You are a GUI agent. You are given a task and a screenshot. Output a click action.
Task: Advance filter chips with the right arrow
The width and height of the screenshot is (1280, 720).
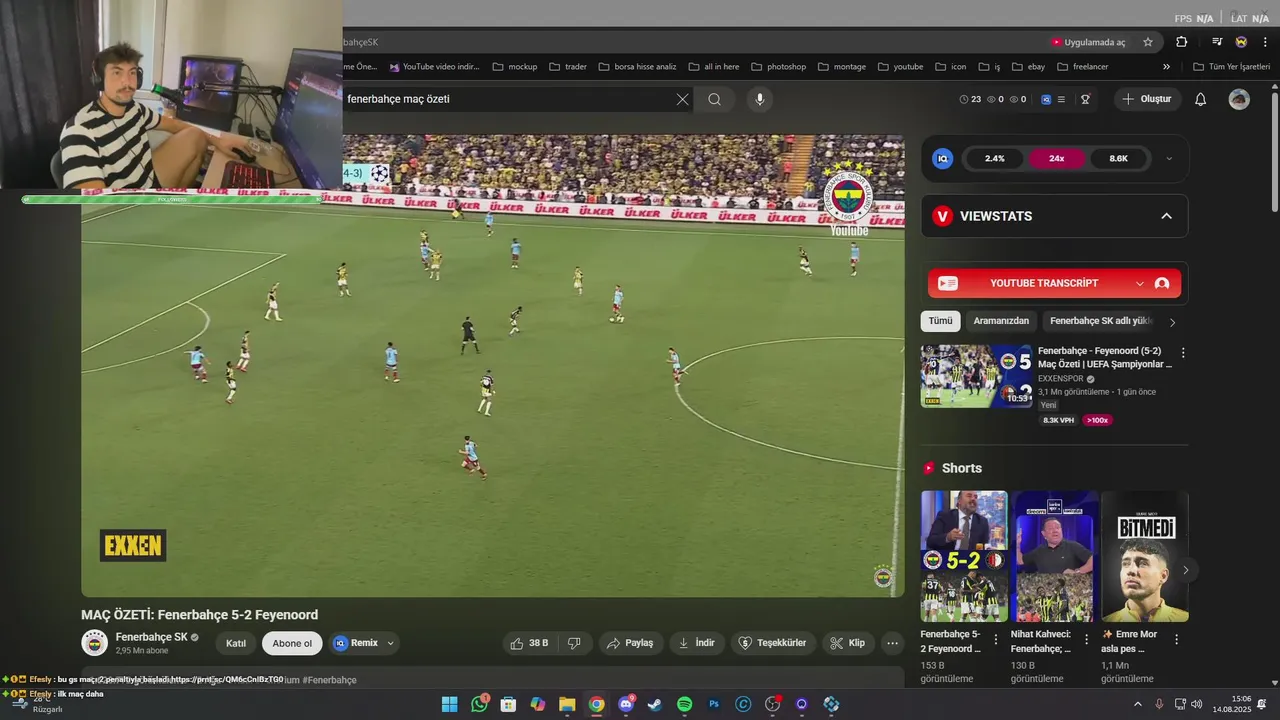click(1172, 322)
